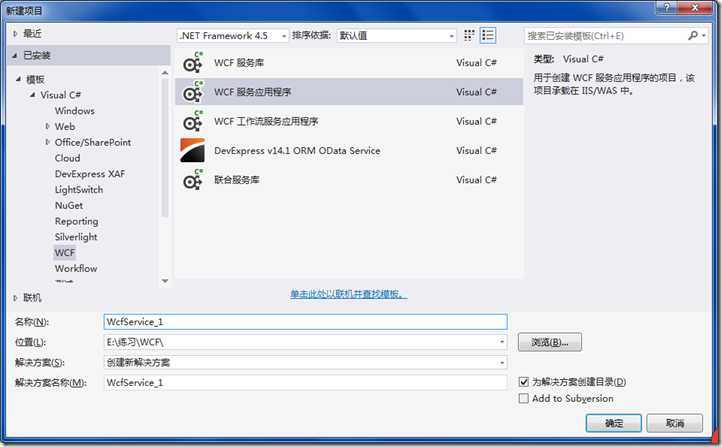
Task: Click link to search templates online
Action: click(x=349, y=294)
